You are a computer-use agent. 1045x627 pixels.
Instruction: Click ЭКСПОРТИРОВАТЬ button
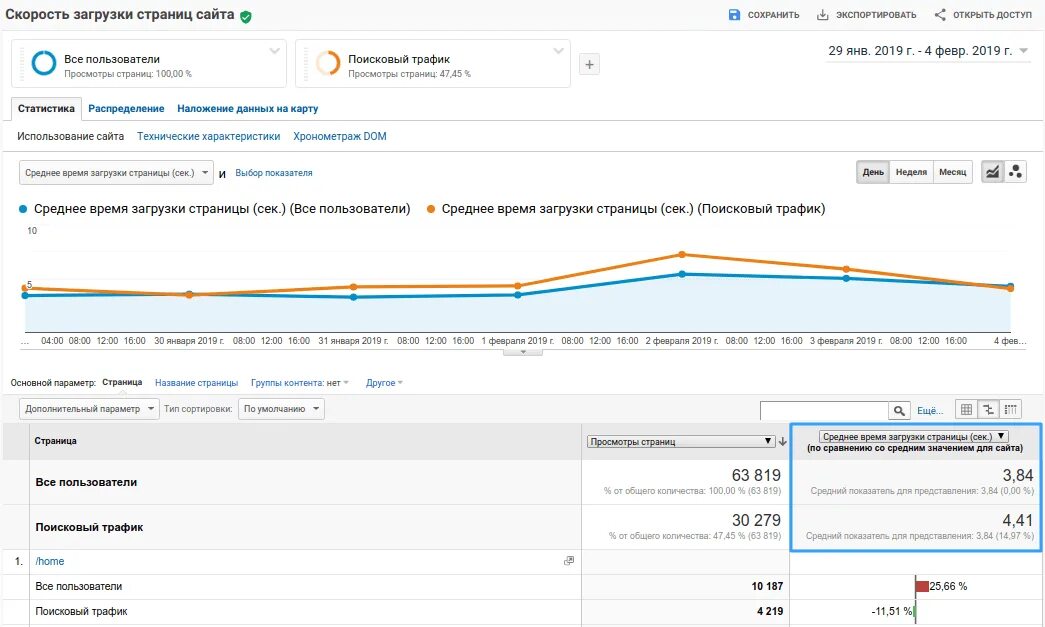coord(866,15)
